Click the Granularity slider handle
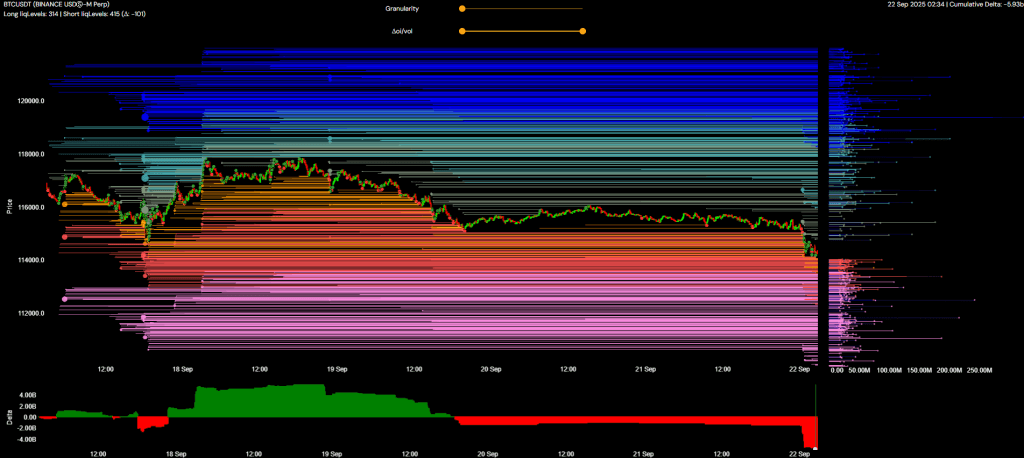 (x=461, y=8)
